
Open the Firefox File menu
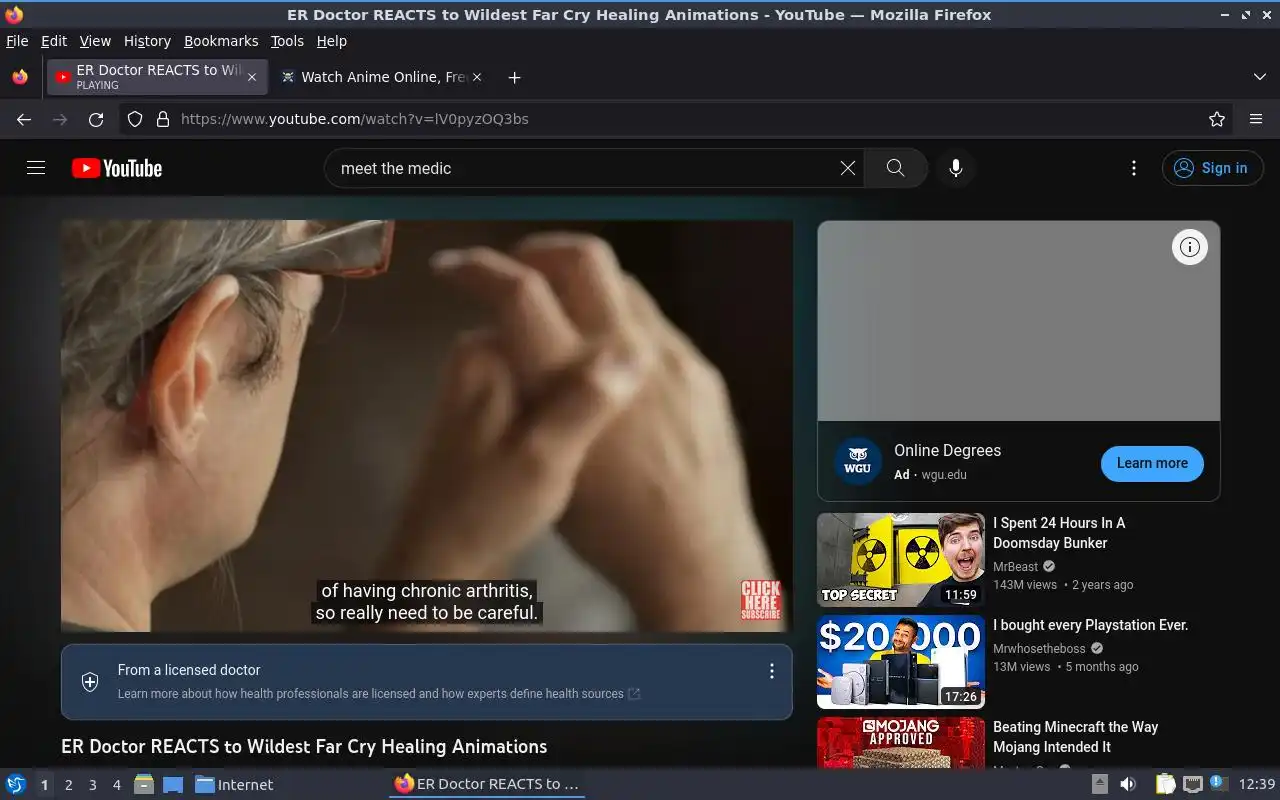pyautogui.click(x=17, y=41)
